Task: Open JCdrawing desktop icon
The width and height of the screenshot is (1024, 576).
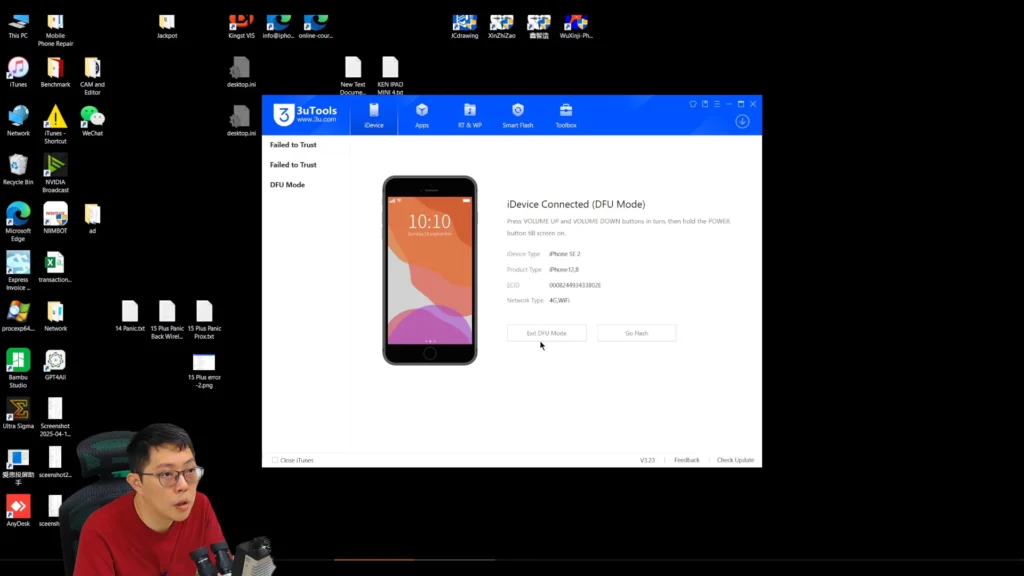Action: pyautogui.click(x=464, y=27)
